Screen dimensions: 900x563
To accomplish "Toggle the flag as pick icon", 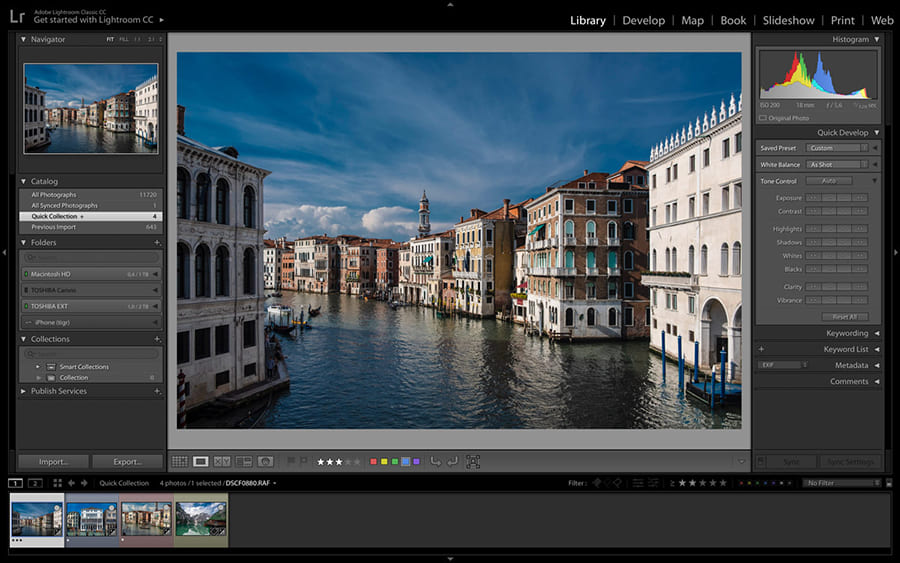I will [291, 461].
